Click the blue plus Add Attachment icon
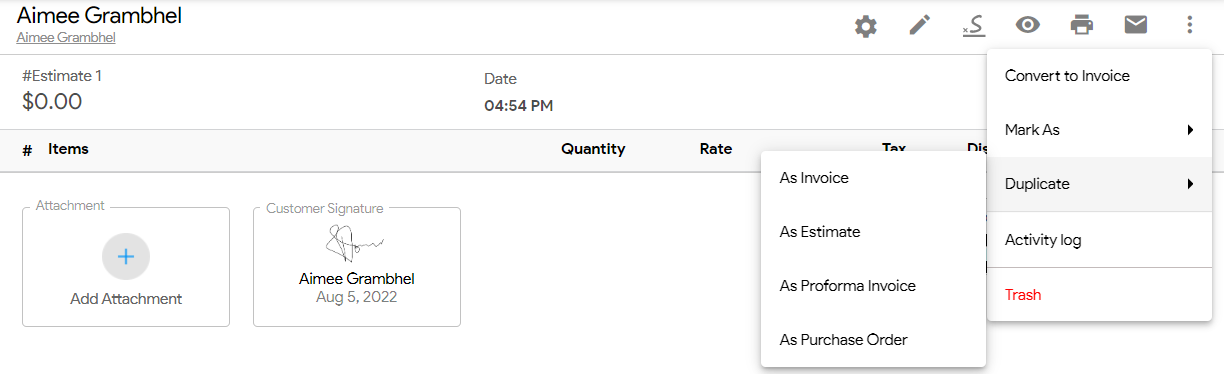1224x374 pixels. tap(126, 256)
